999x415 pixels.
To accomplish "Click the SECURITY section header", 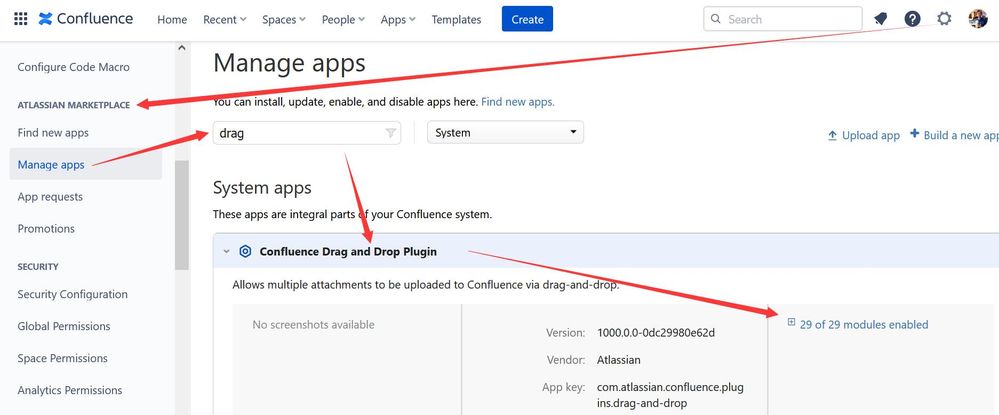I will tap(38, 266).
